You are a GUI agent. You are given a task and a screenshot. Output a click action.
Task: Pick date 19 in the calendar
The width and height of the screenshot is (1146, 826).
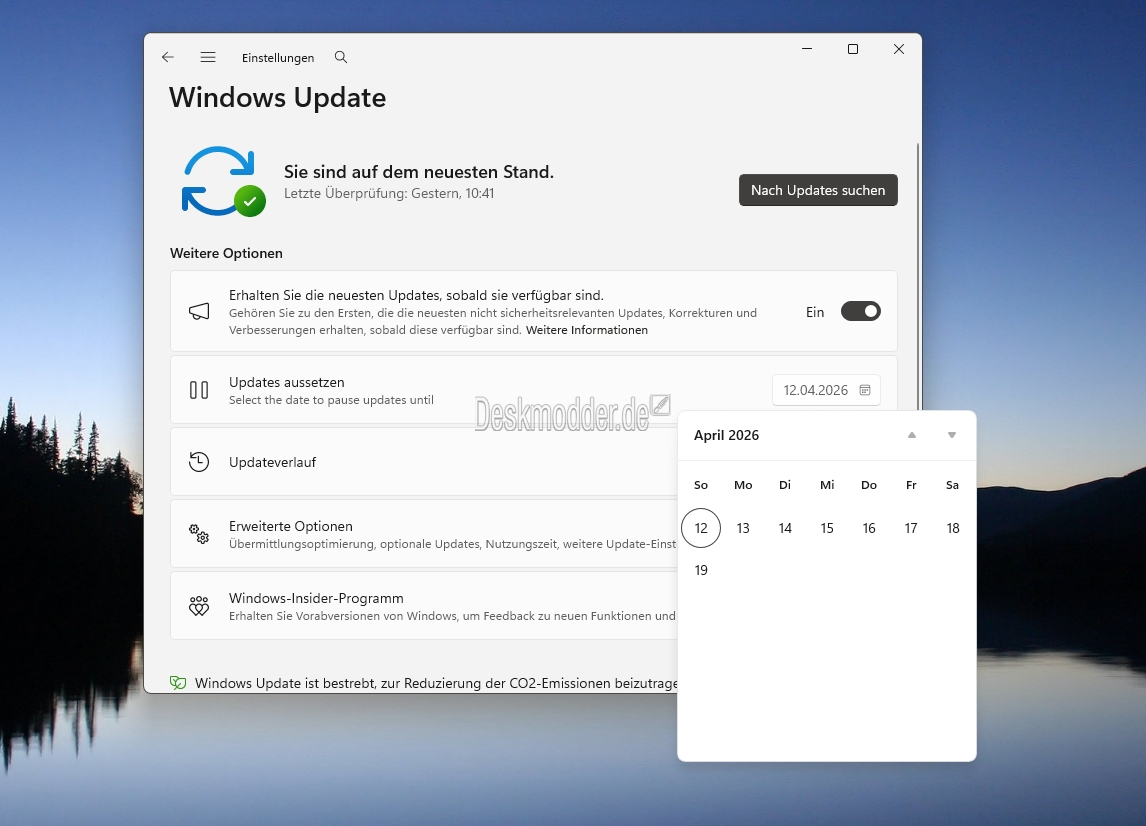tap(701, 570)
